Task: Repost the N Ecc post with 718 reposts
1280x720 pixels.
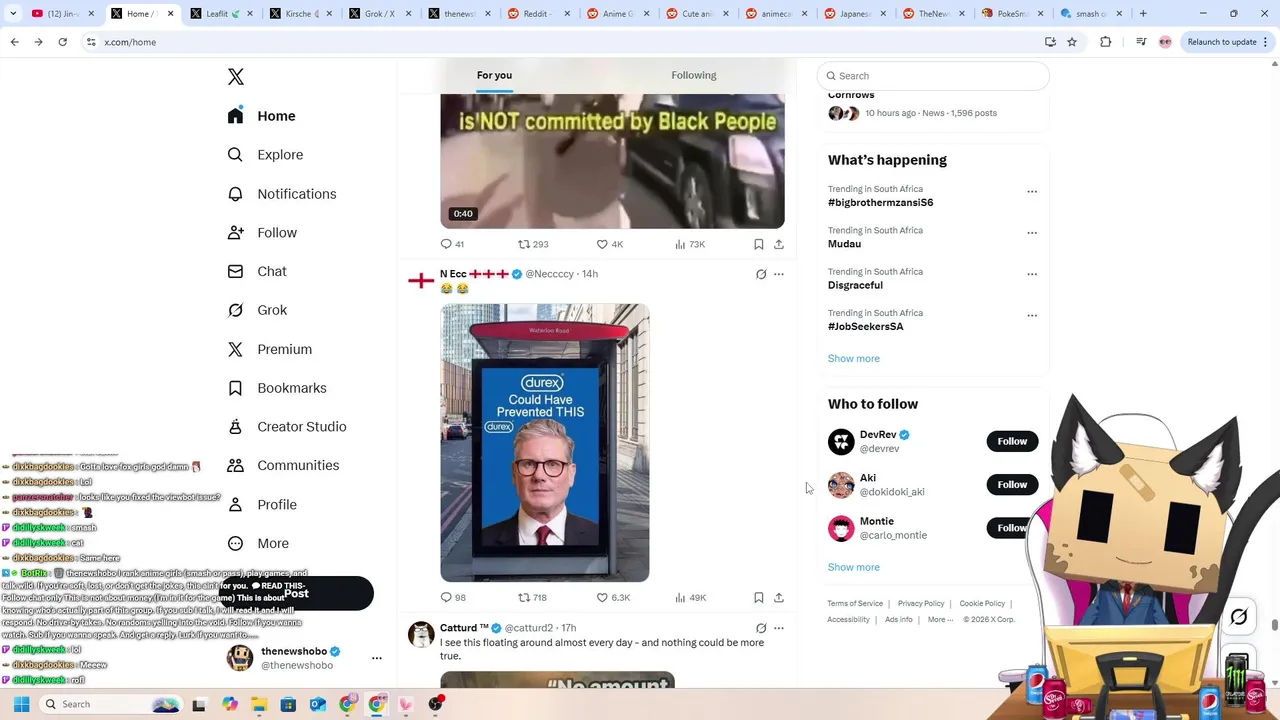Action: click(532, 598)
